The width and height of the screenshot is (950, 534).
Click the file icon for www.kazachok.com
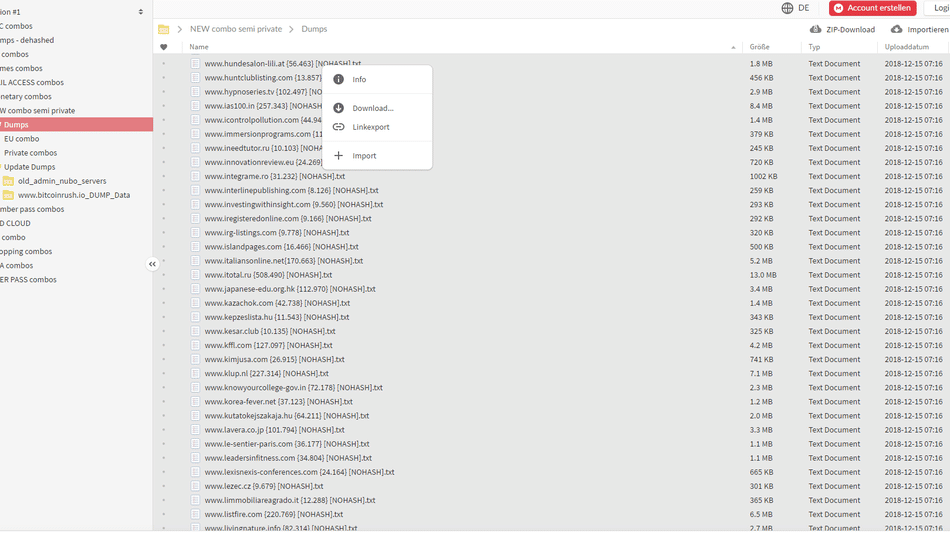pos(195,303)
